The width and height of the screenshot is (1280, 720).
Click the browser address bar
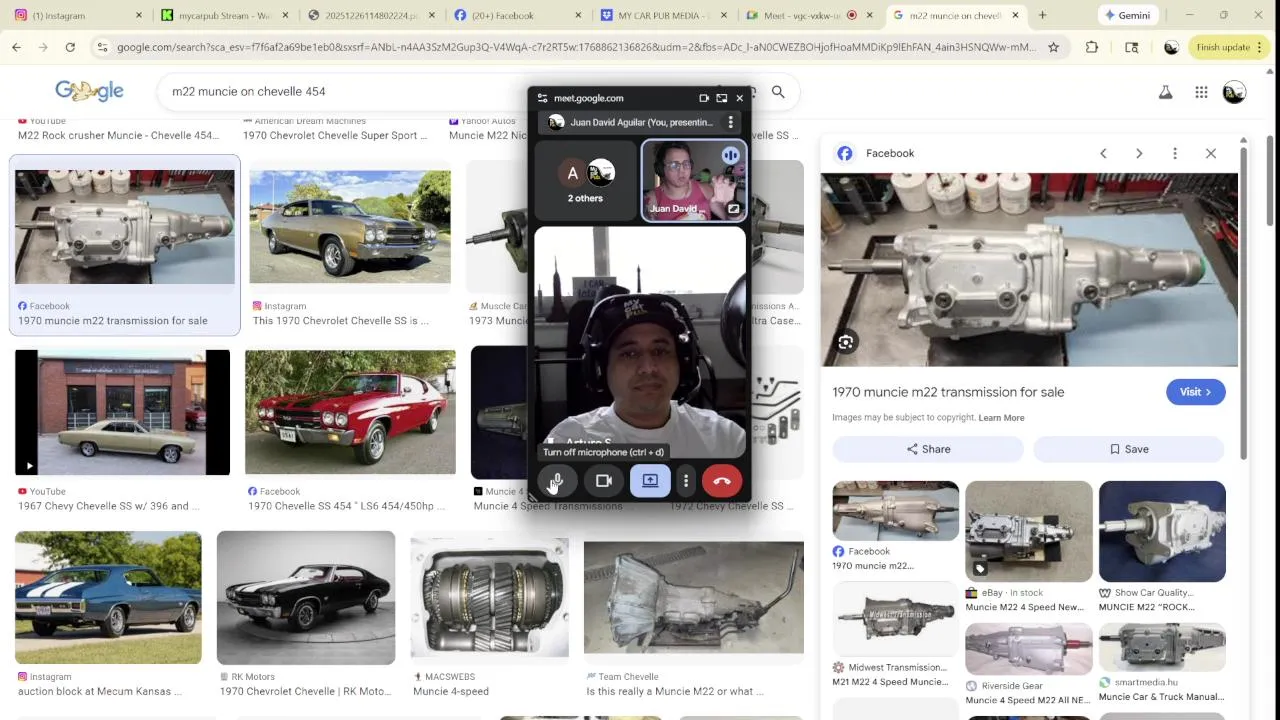pyautogui.click(x=575, y=47)
